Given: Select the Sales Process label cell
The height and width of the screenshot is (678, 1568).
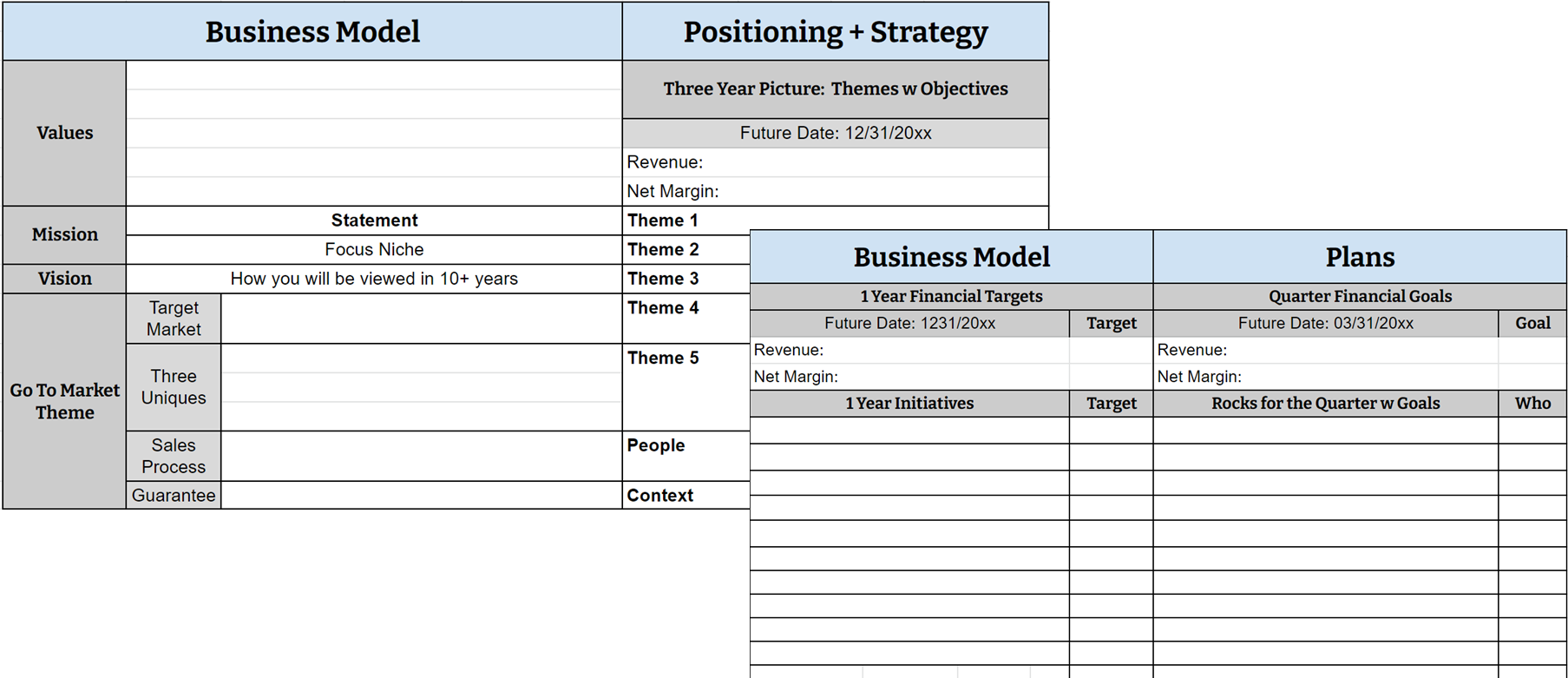Looking at the screenshot, I should pos(174,456).
